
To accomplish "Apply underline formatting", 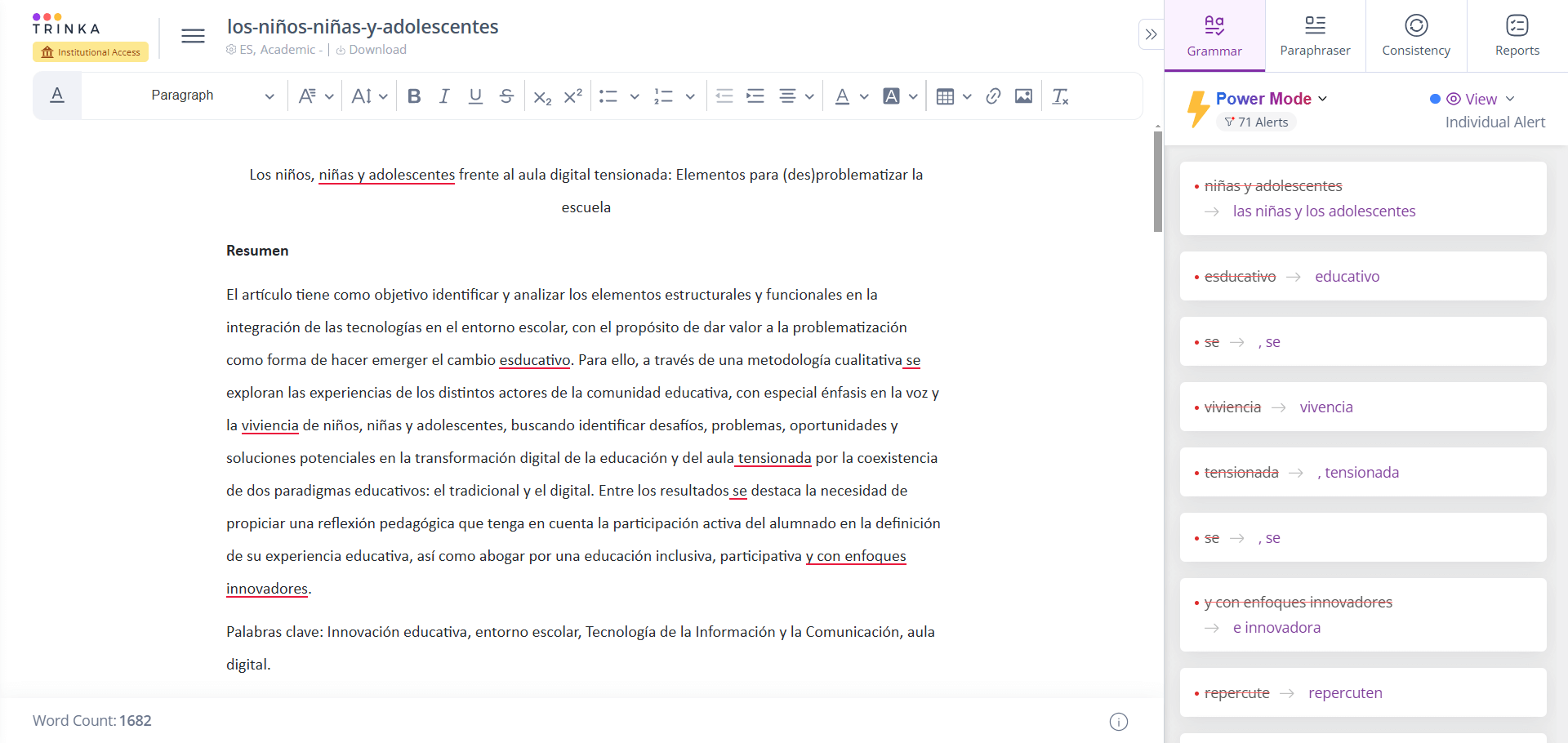I will (475, 96).
